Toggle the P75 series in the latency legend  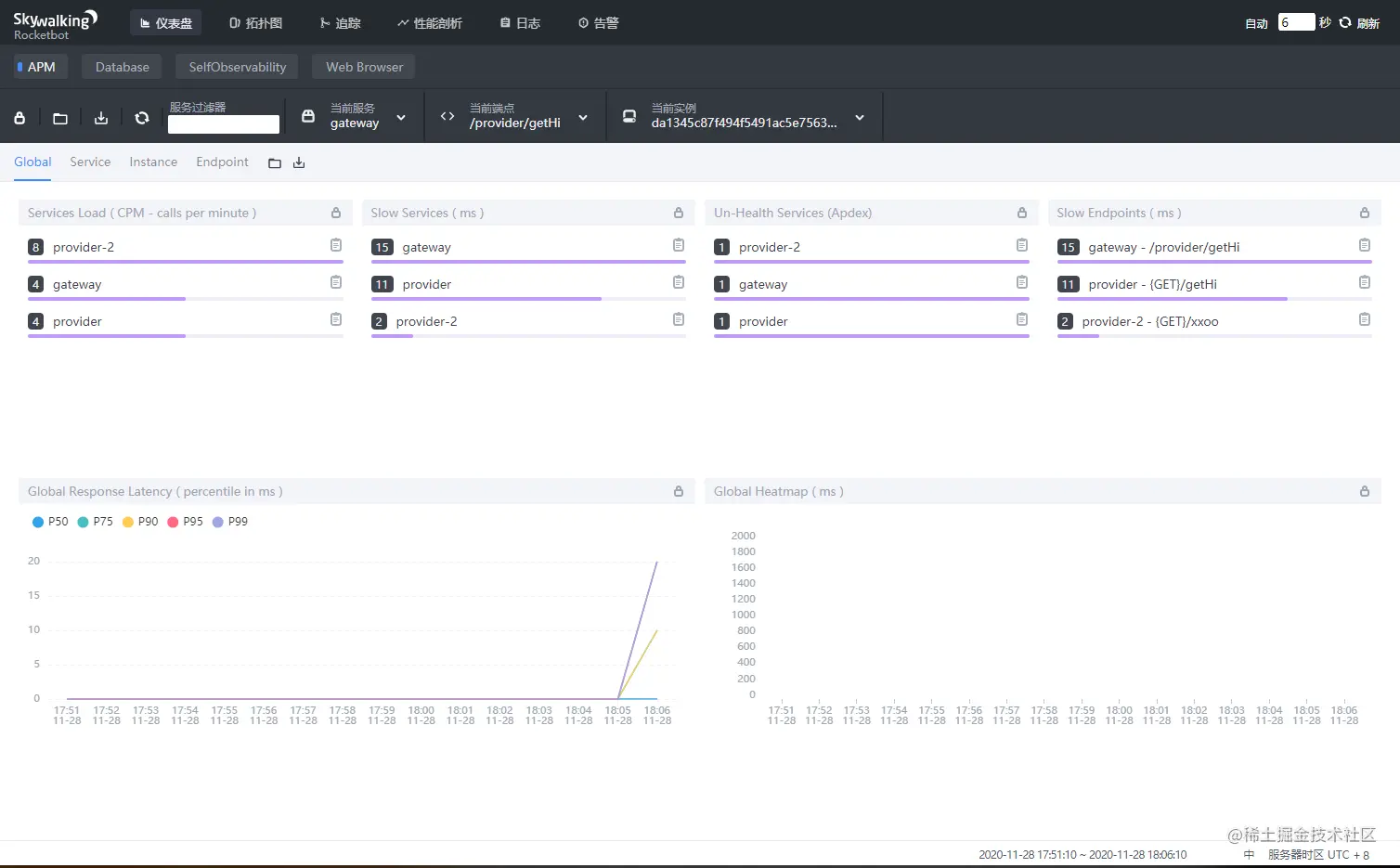tap(95, 522)
